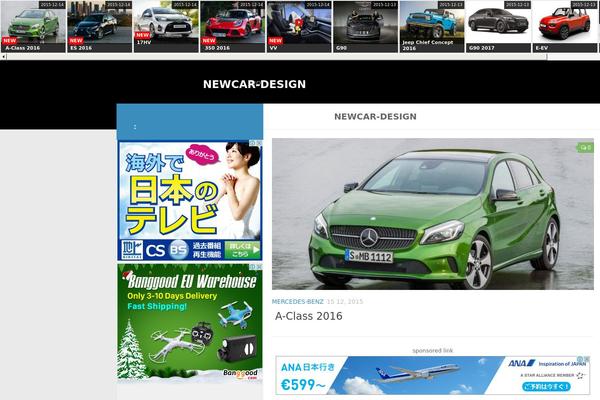Close the Banggood ad with its X icon
Viewport: 600px width, 400px height.
[259, 266]
